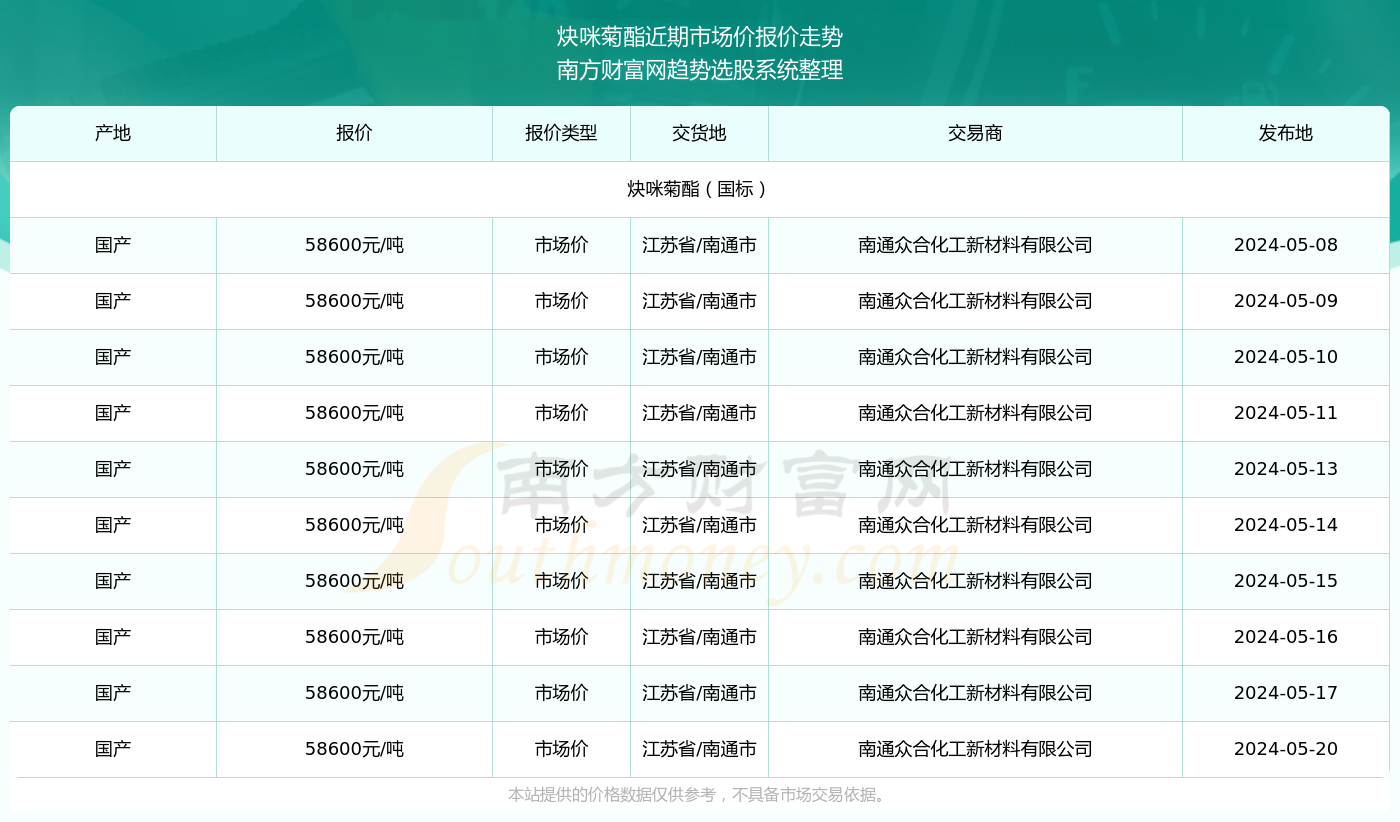Select date cell 2024-05-10
This screenshot has width=1400, height=822.
[1286, 357]
